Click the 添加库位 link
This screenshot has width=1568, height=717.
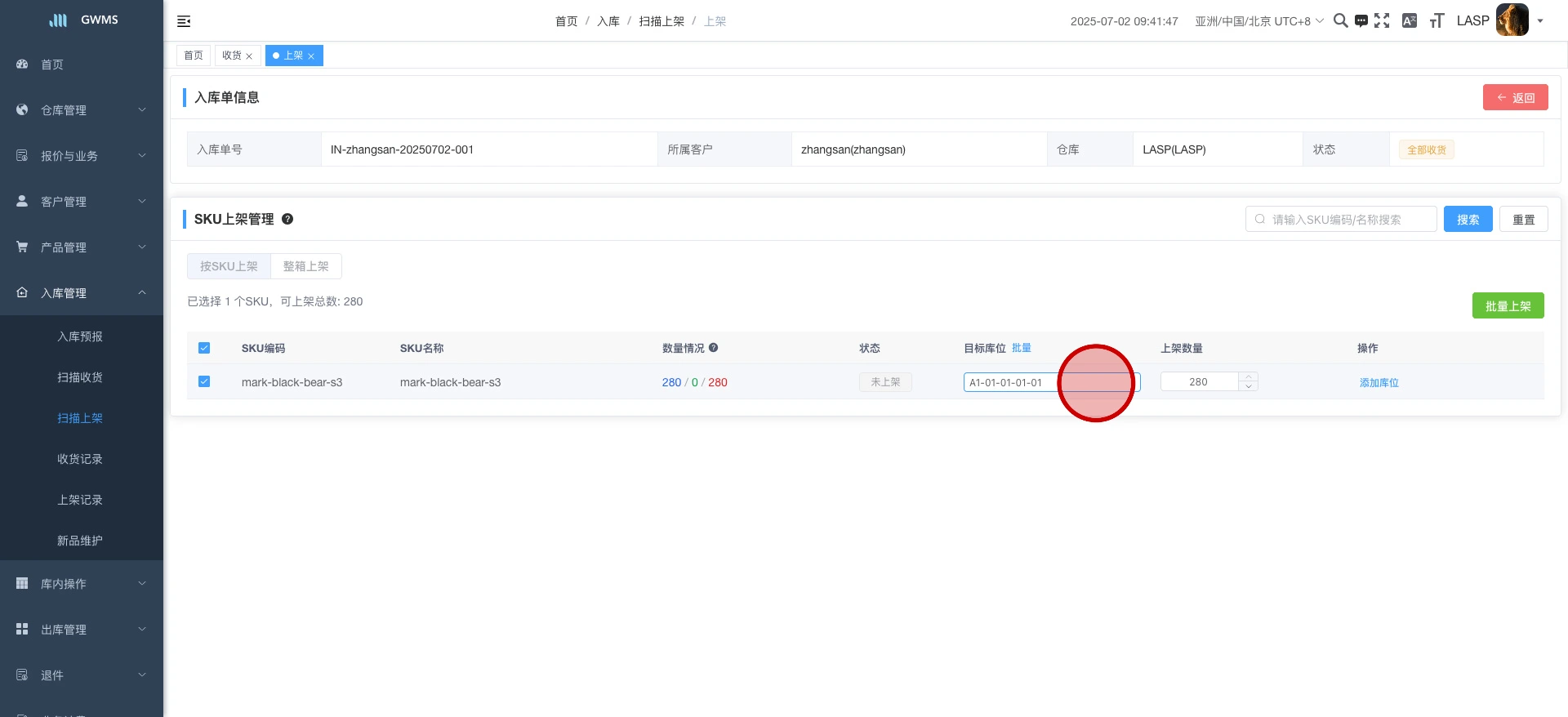coord(1379,382)
